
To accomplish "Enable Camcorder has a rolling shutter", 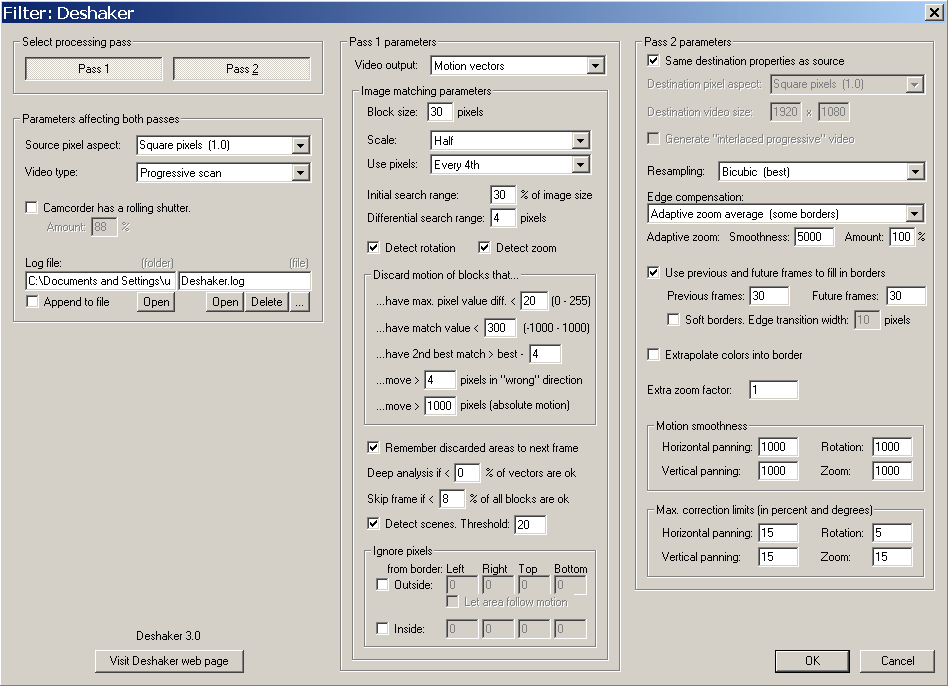I will (x=31, y=208).
